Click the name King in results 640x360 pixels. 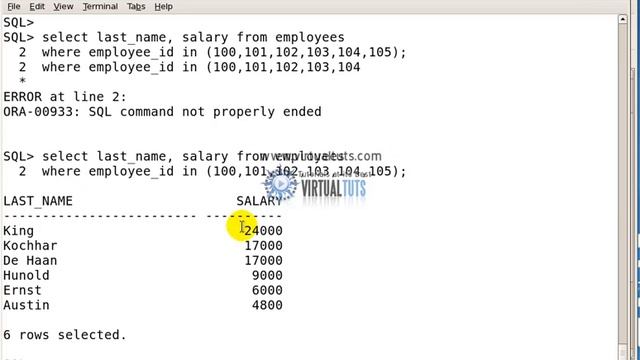click(x=18, y=231)
